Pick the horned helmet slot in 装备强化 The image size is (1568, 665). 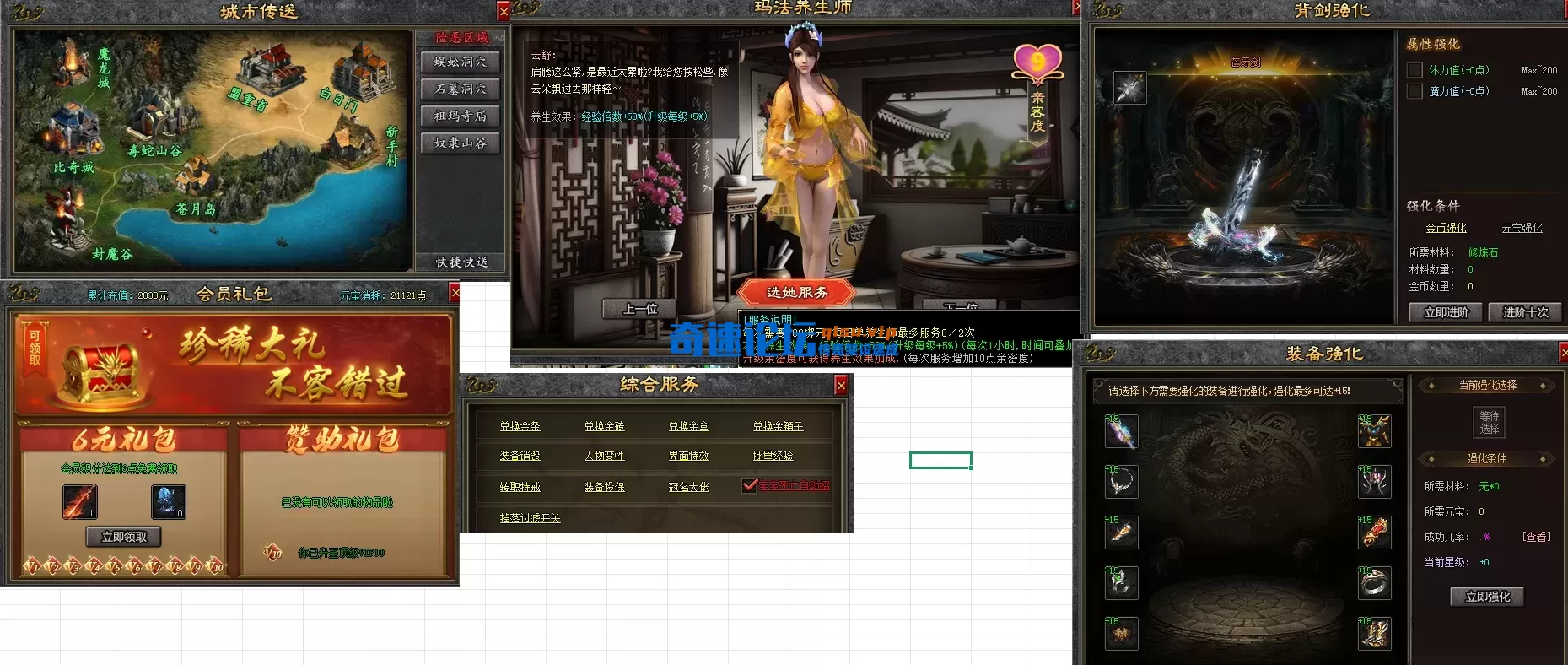pos(1374,482)
